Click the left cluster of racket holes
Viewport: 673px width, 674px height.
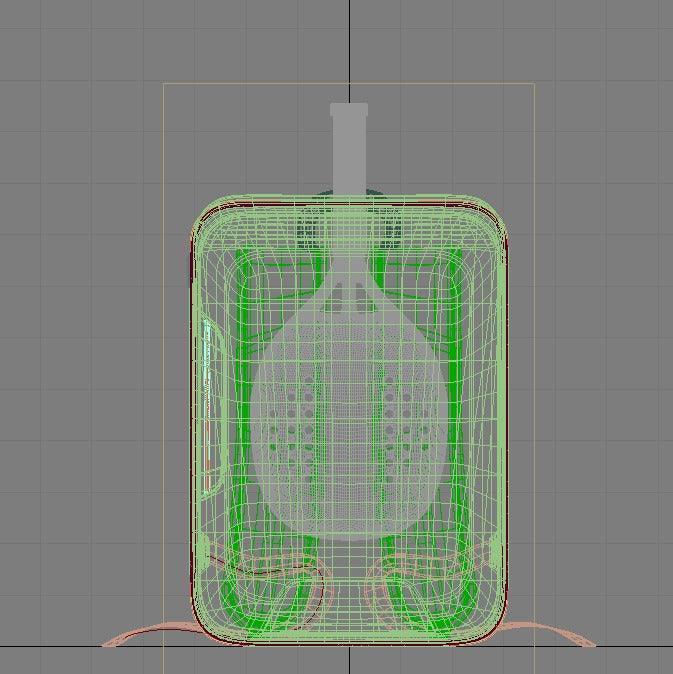[x=294, y=420]
